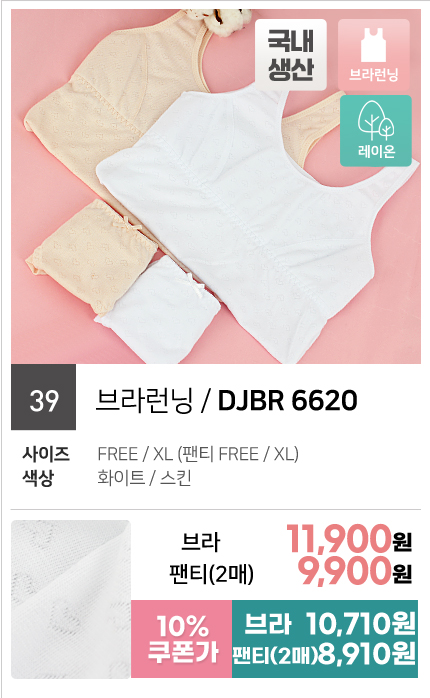Click size text FREE / XL (팬티 FREE / XL)
Image resolution: width=430 pixels, height=698 pixels.
[198, 455]
